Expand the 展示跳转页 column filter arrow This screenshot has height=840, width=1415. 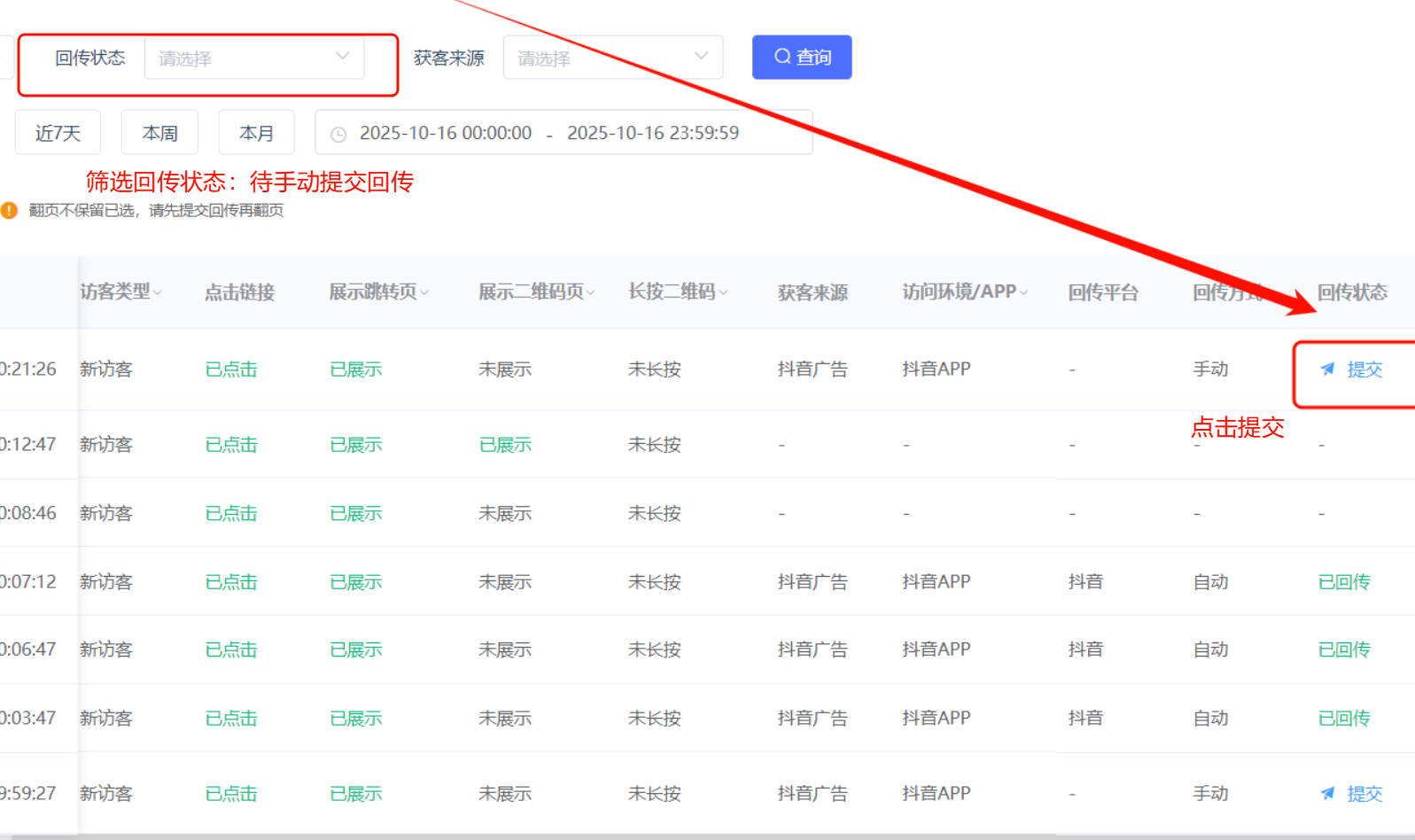[424, 292]
